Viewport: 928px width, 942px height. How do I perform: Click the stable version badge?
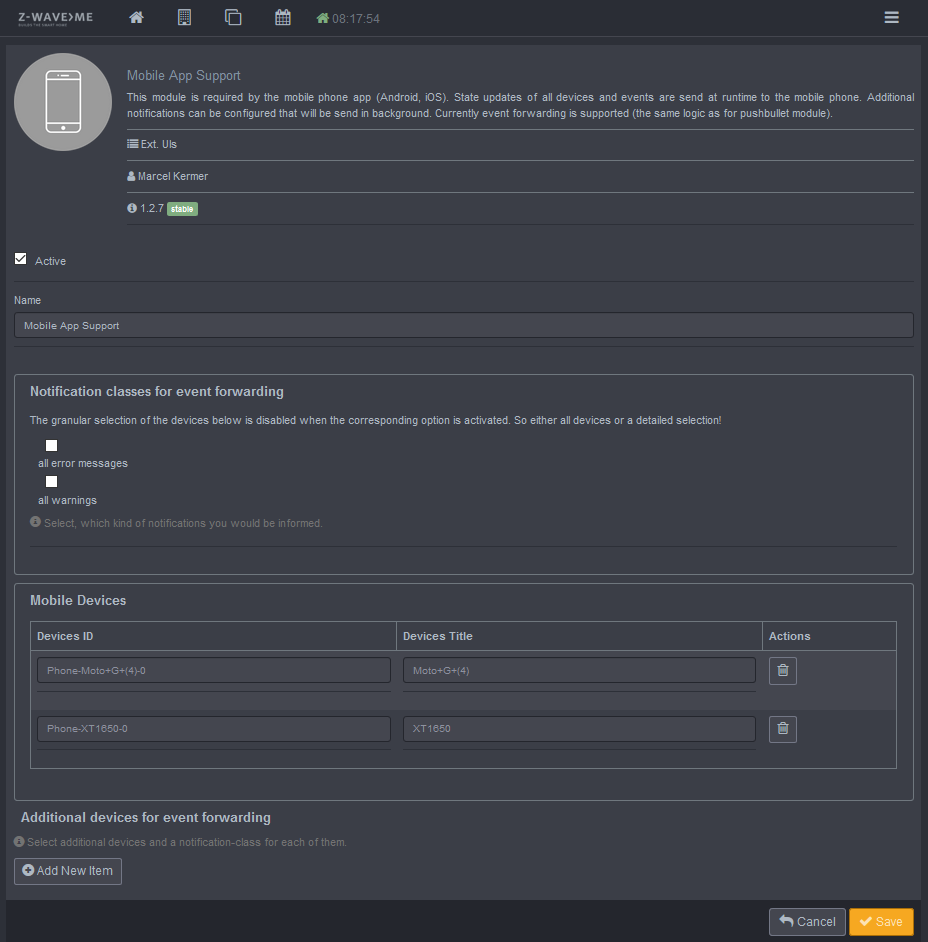[182, 209]
